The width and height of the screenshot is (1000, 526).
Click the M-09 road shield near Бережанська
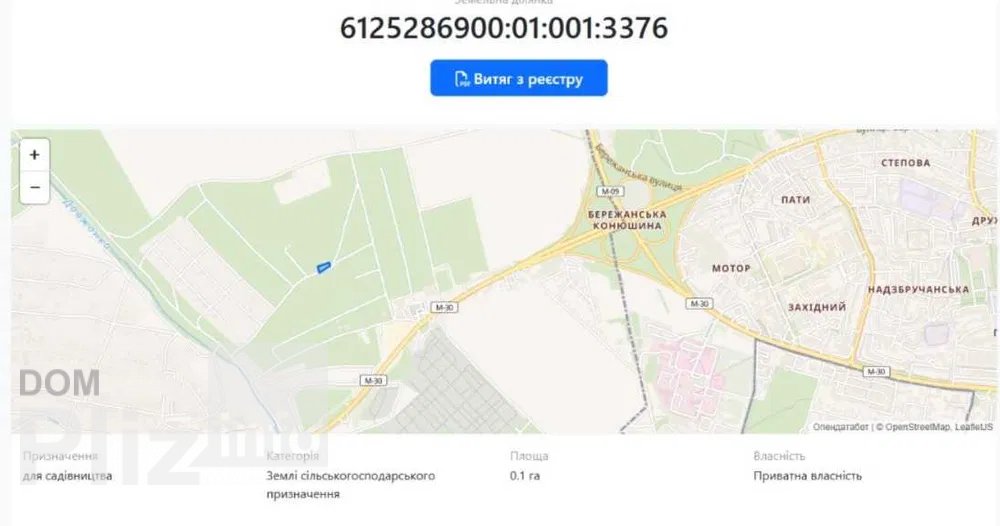pyautogui.click(x=610, y=191)
